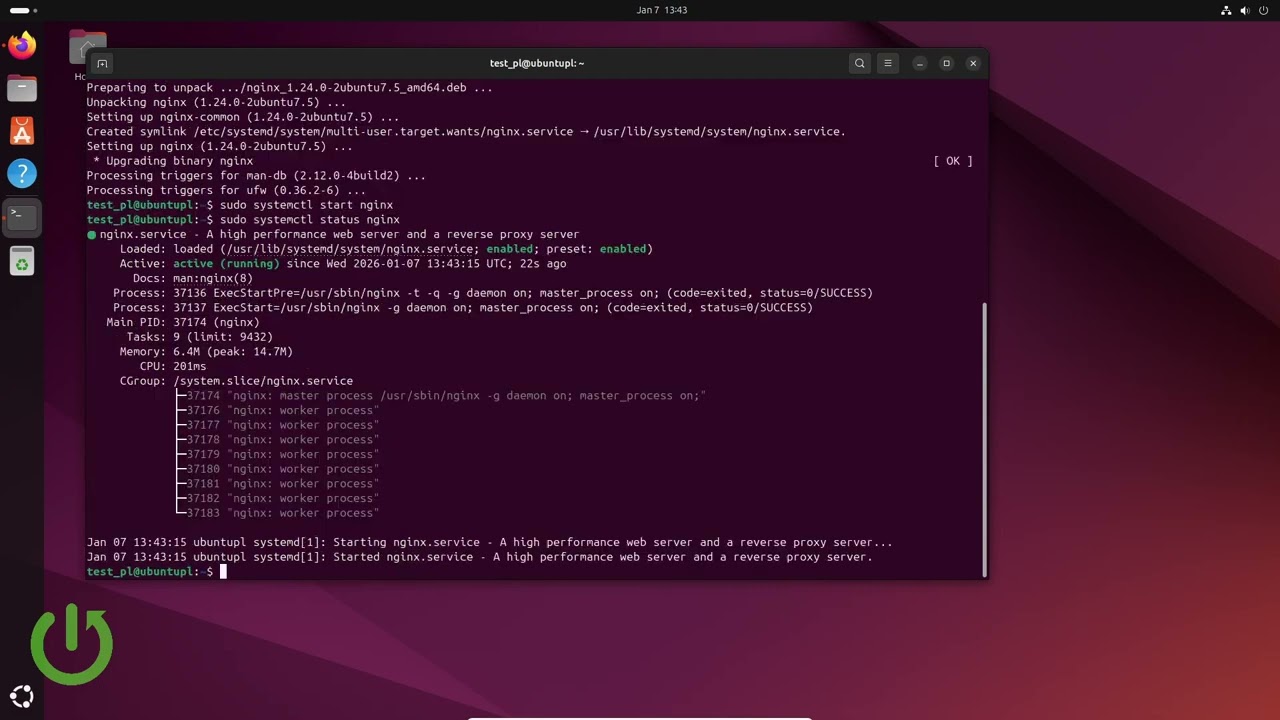Click the 'Main PID: 37174 (nginx)' line

[x=183, y=322]
